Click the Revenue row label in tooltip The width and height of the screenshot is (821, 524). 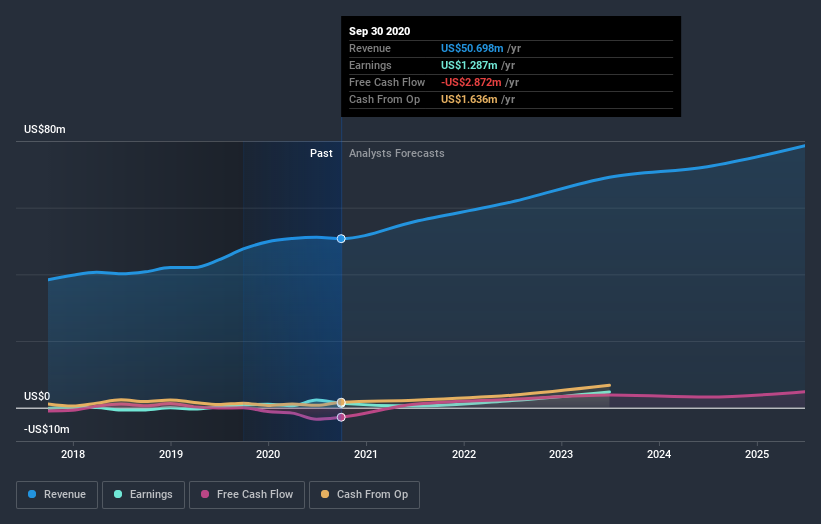tap(370, 48)
